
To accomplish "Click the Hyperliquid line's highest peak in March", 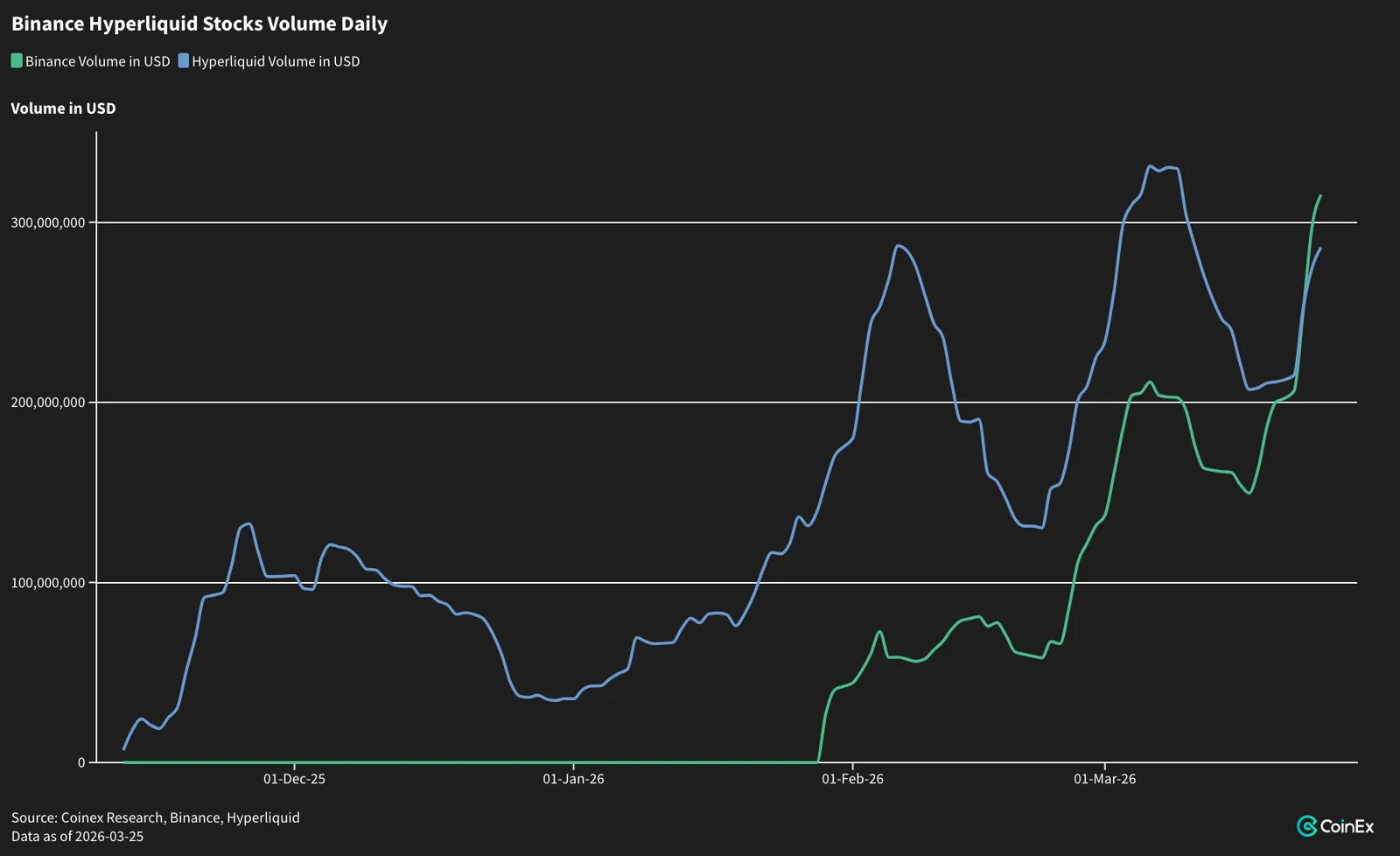I will point(1150,166).
